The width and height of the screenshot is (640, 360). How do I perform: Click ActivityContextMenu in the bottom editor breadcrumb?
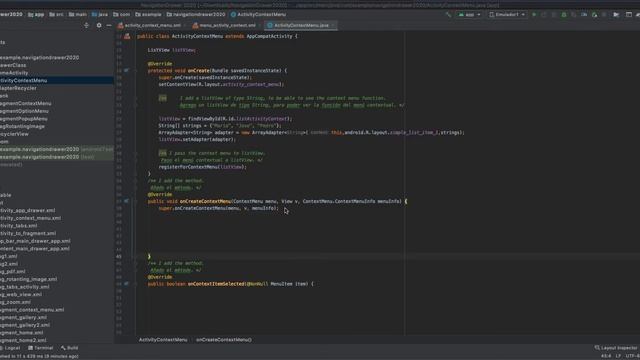click(163, 340)
